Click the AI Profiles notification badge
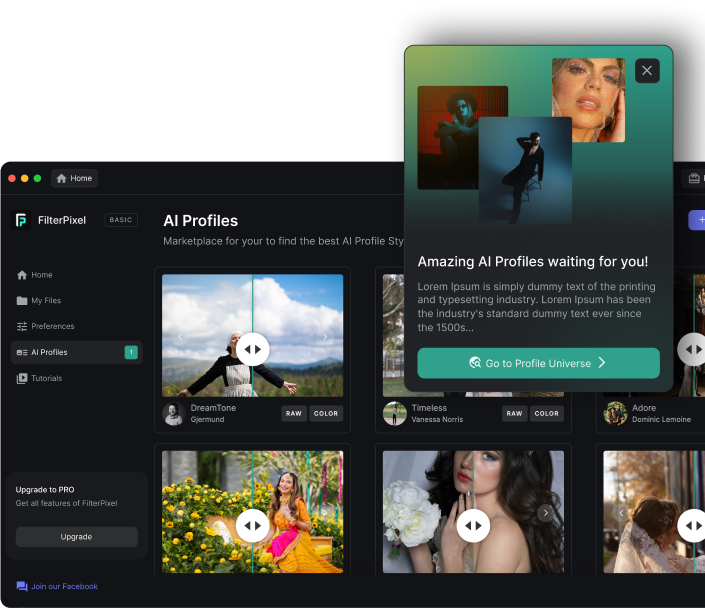The height and width of the screenshot is (608, 705). coord(131,352)
